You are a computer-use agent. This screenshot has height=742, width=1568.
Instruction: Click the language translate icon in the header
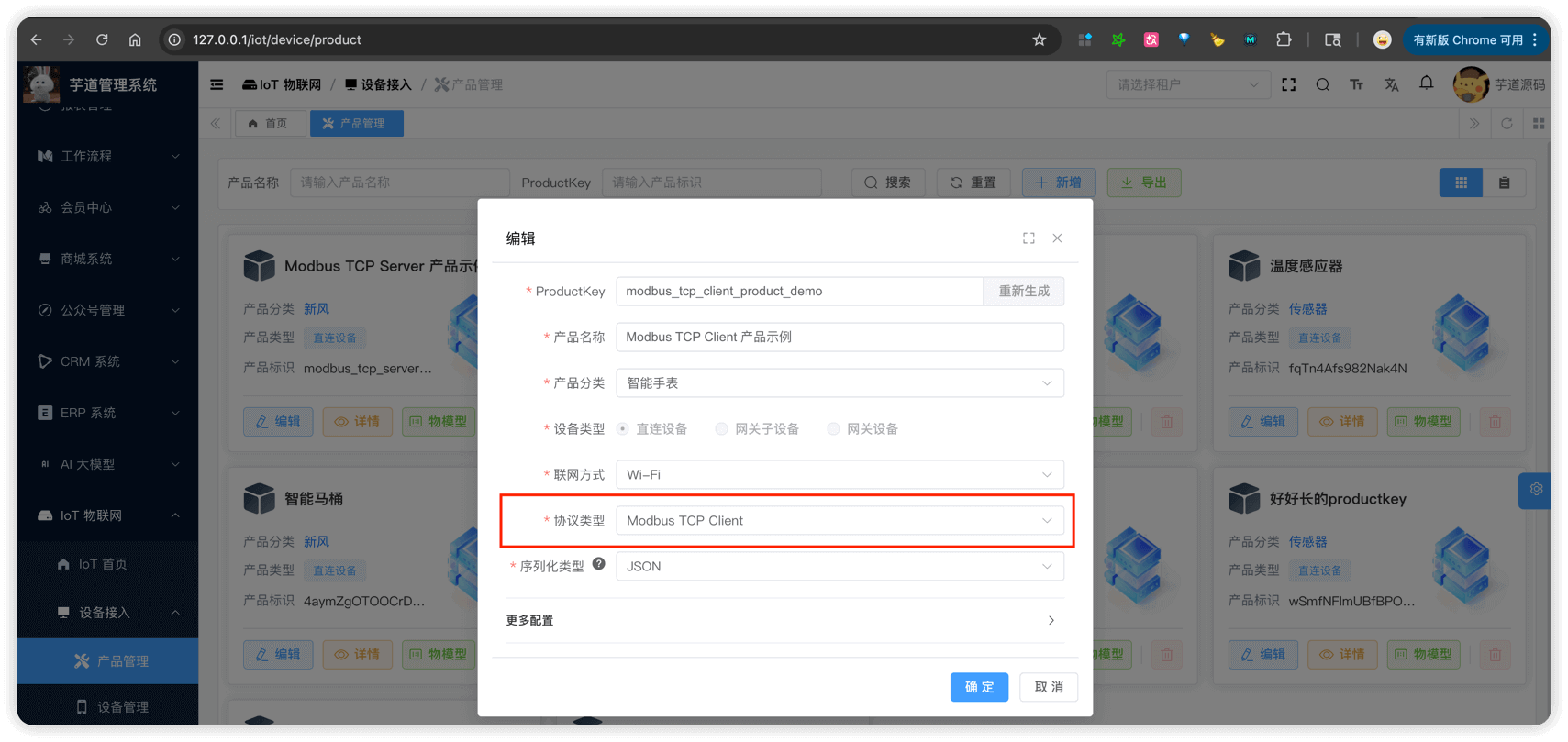pos(1391,84)
